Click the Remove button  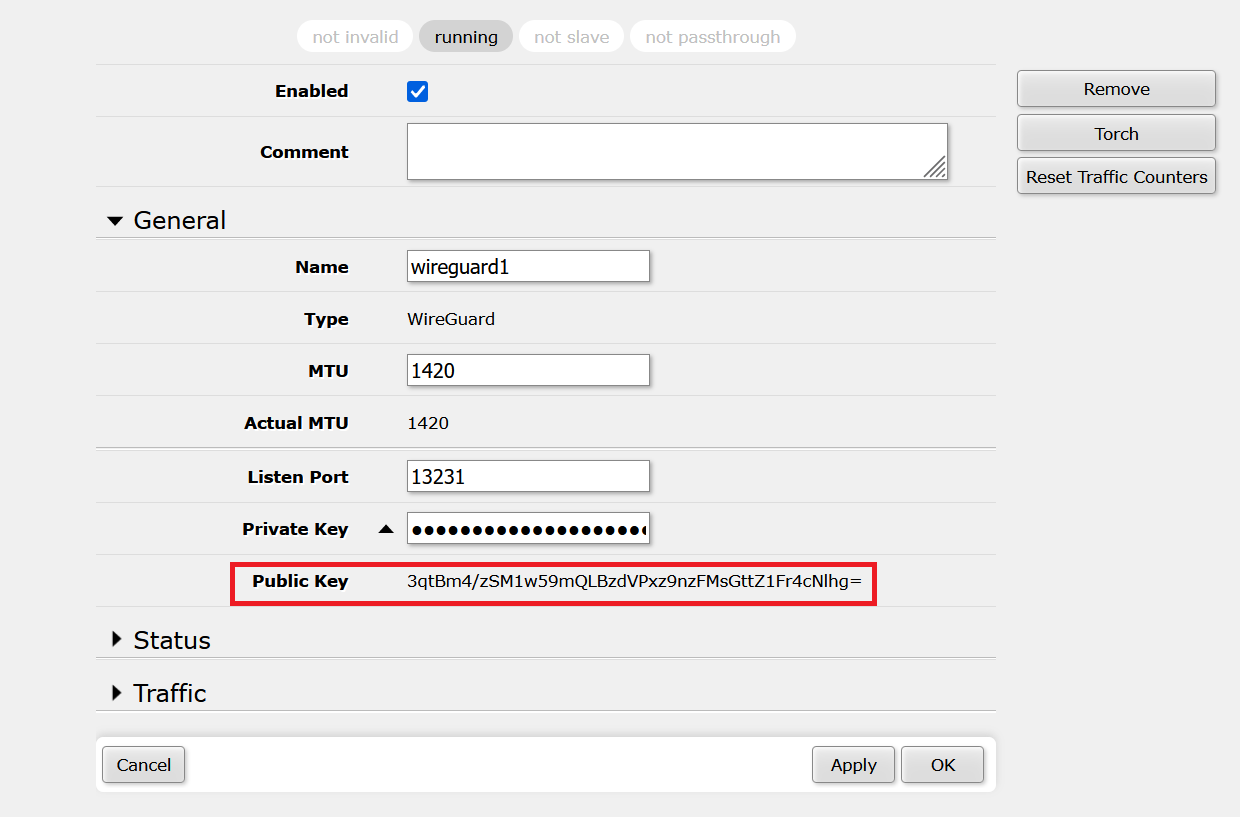tap(1116, 89)
